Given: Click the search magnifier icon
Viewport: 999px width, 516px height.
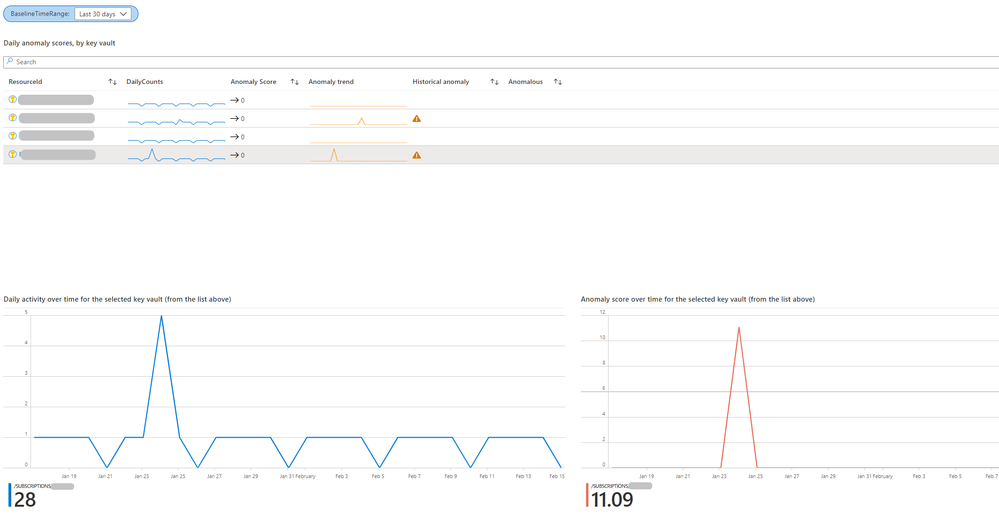Looking at the screenshot, I should [x=10, y=62].
